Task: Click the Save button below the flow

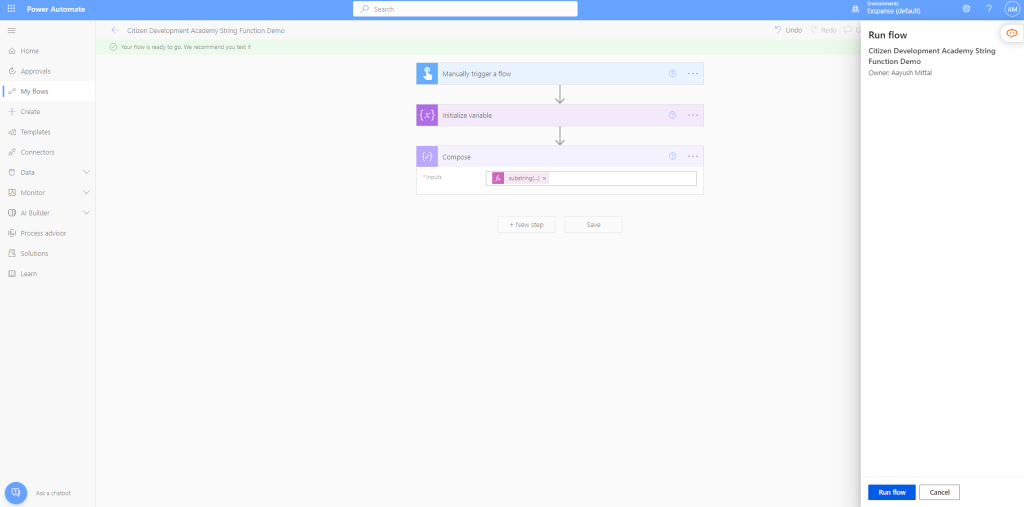Action: (593, 225)
